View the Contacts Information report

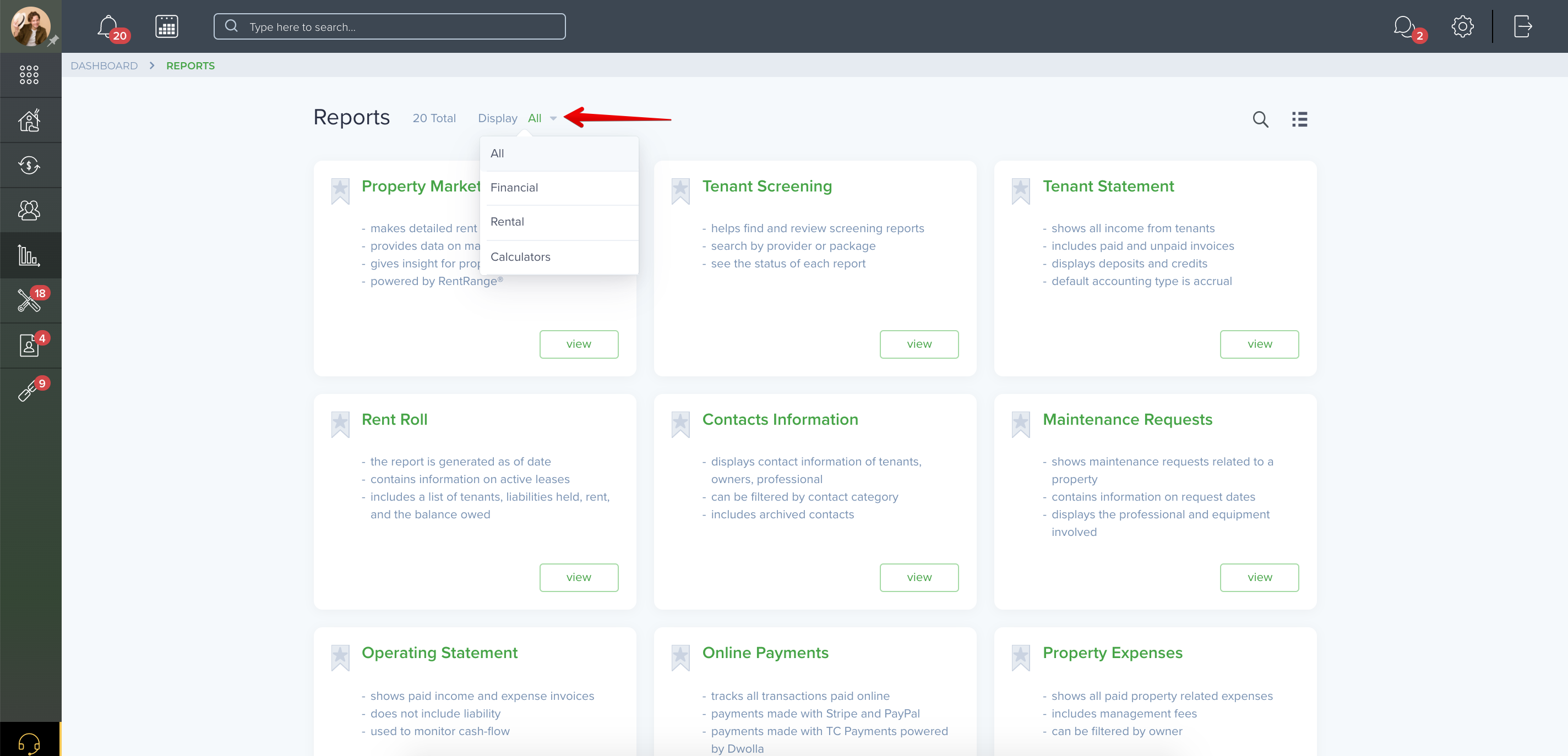[919, 578]
